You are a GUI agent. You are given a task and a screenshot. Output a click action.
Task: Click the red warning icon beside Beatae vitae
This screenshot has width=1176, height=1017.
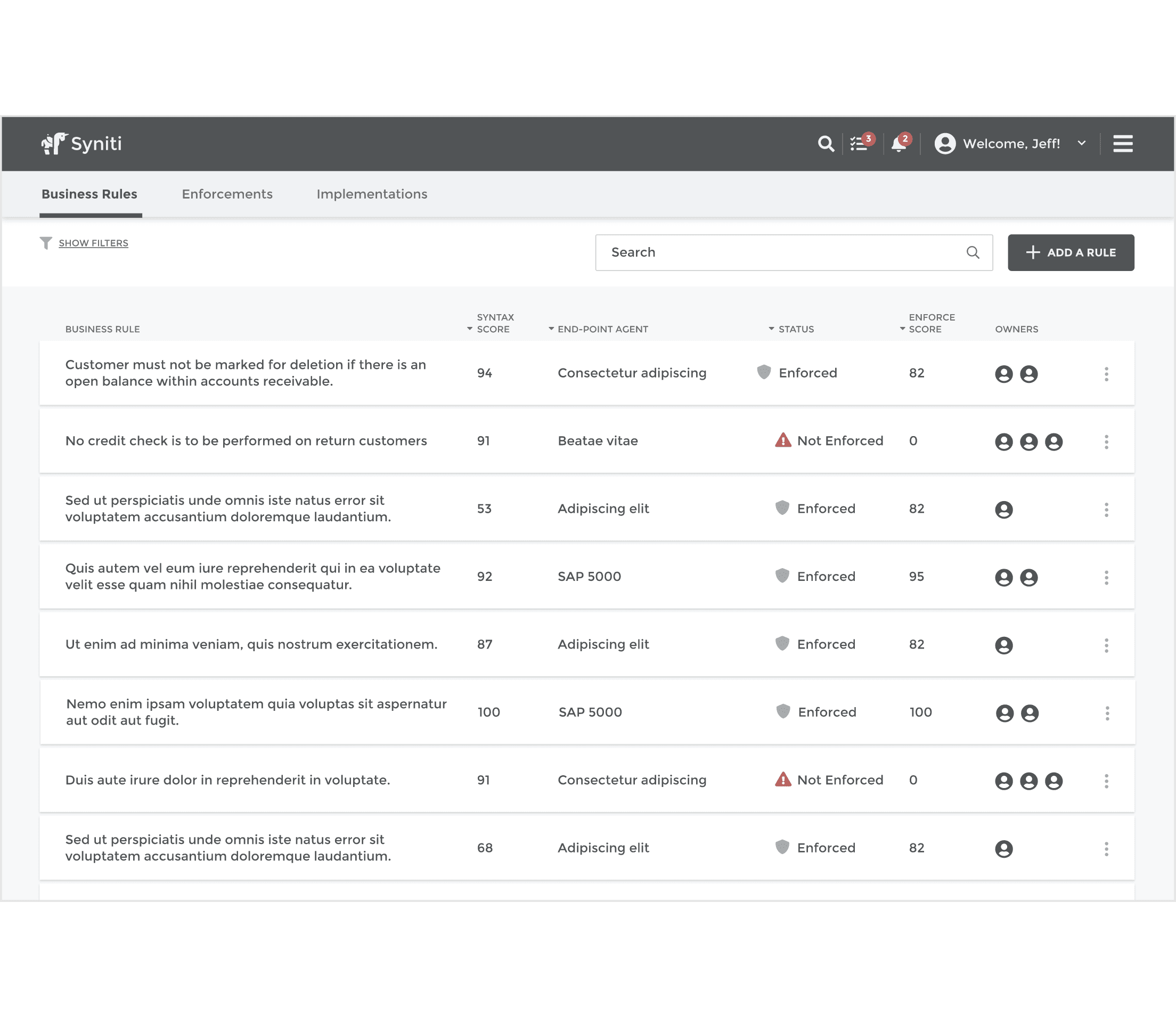coord(783,440)
